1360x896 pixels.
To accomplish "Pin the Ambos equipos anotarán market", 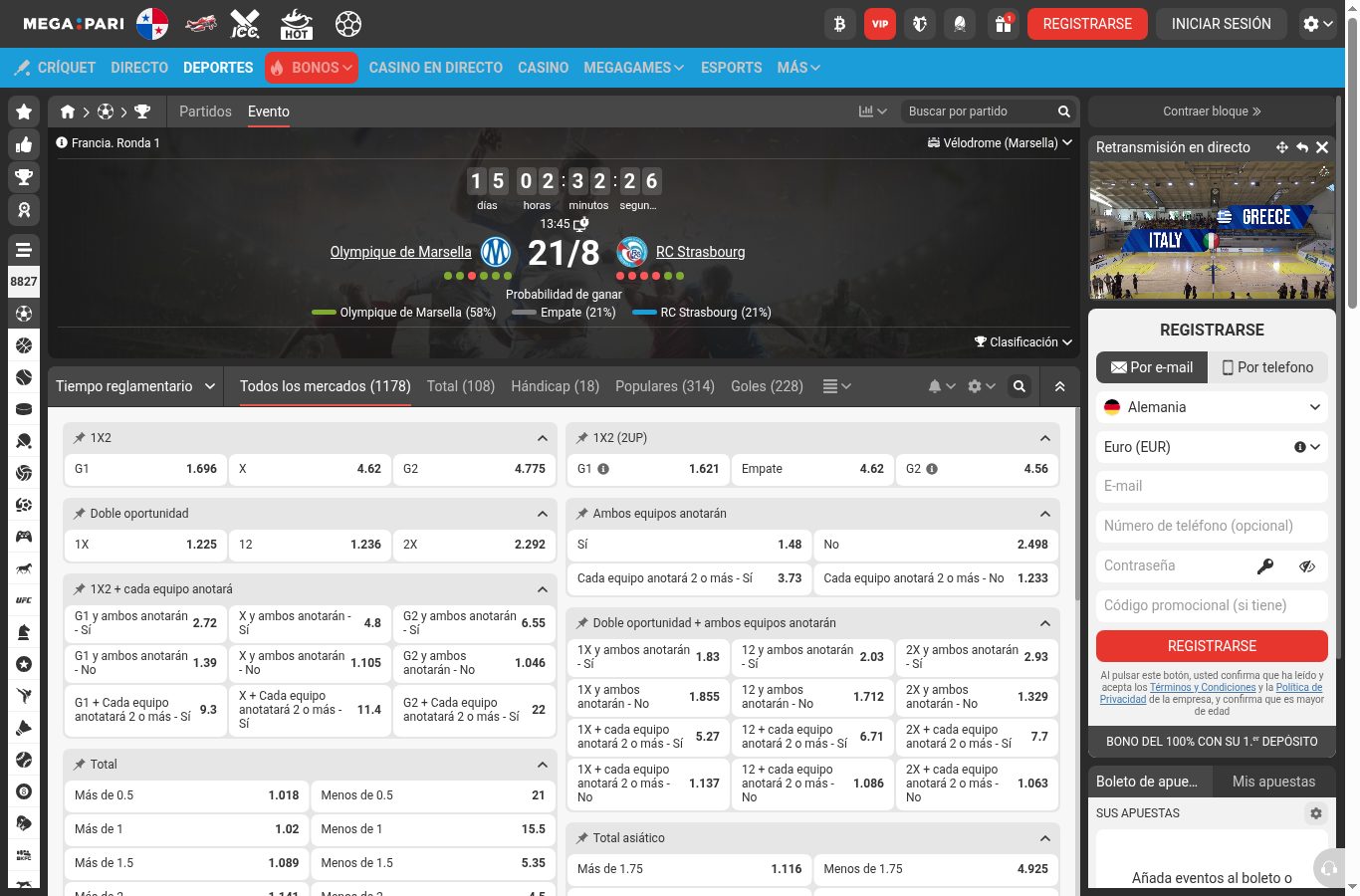I will 582,514.
